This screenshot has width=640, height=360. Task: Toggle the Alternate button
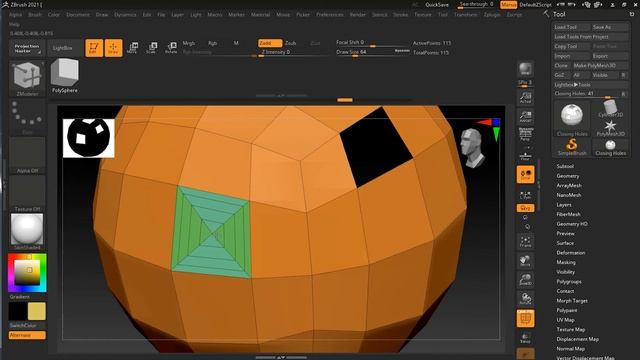(x=27, y=335)
